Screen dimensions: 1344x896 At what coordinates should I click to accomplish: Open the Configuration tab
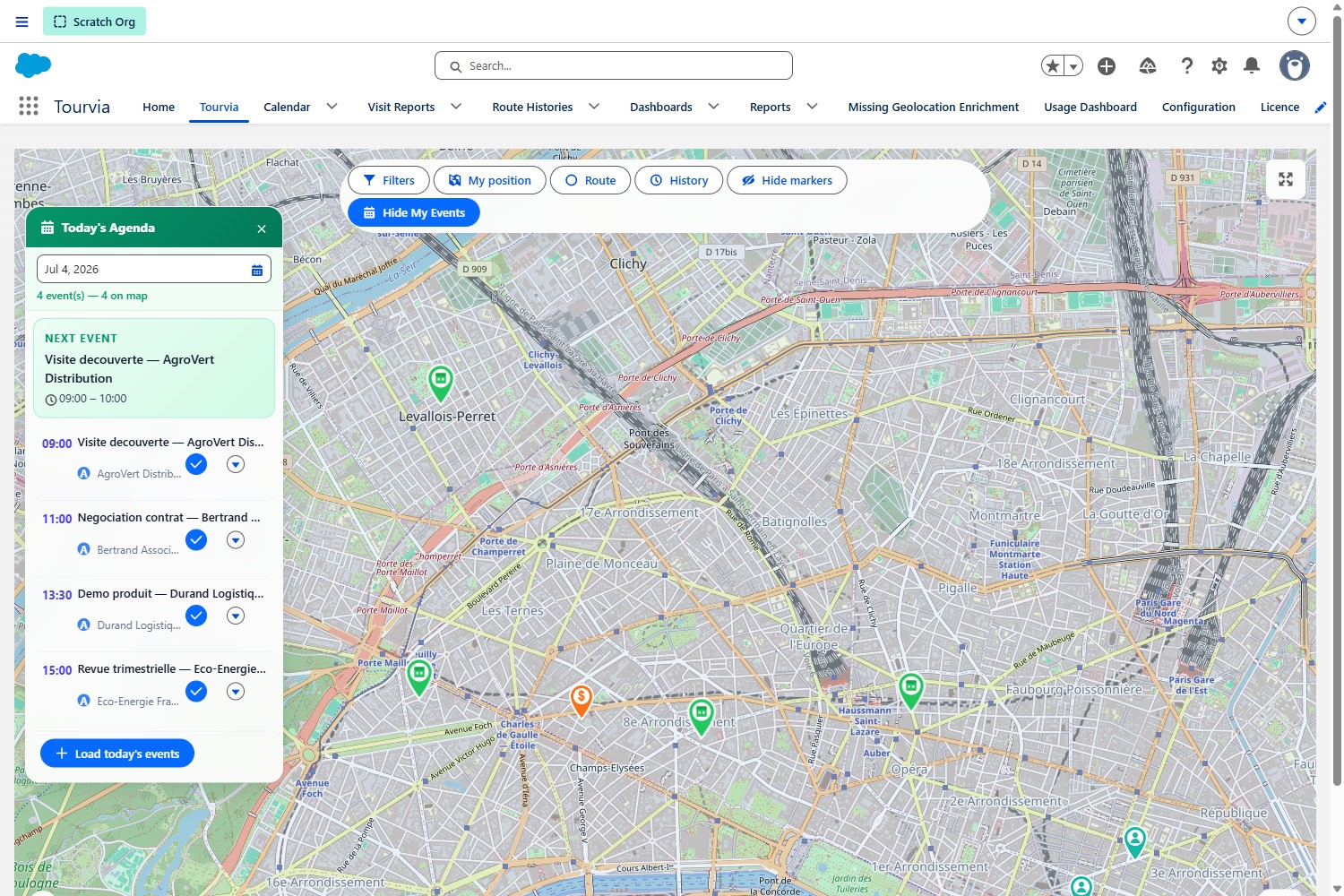coord(1199,108)
